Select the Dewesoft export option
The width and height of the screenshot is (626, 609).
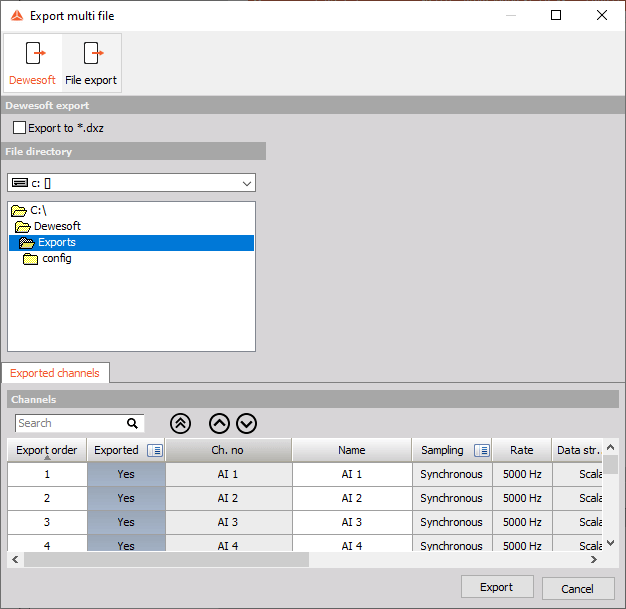pos(33,63)
